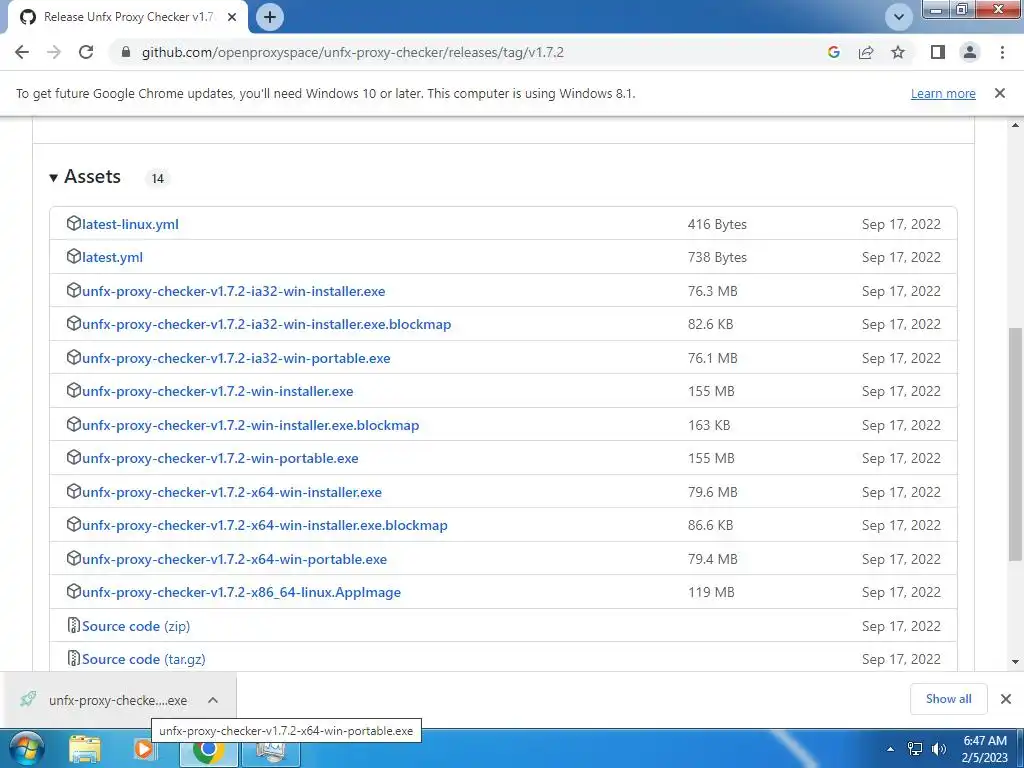Click the vertical scrollbar thumb
This screenshot has height=768, width=1024.
click(x=1016, y=444)
